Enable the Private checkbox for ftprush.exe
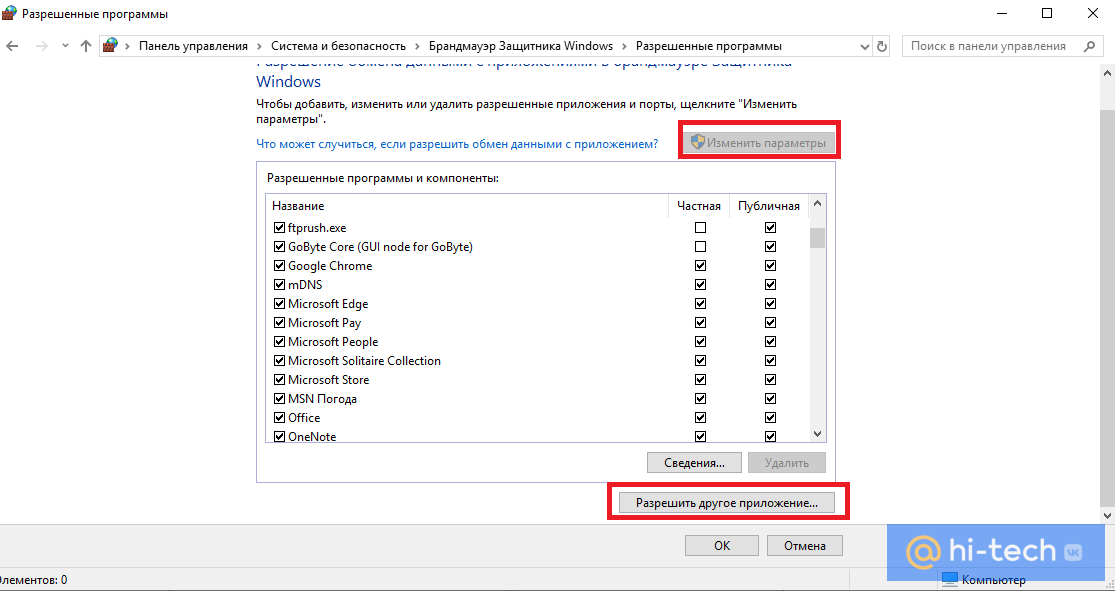This screenshot has height=591, width=1115. click(x=700, y=228)
